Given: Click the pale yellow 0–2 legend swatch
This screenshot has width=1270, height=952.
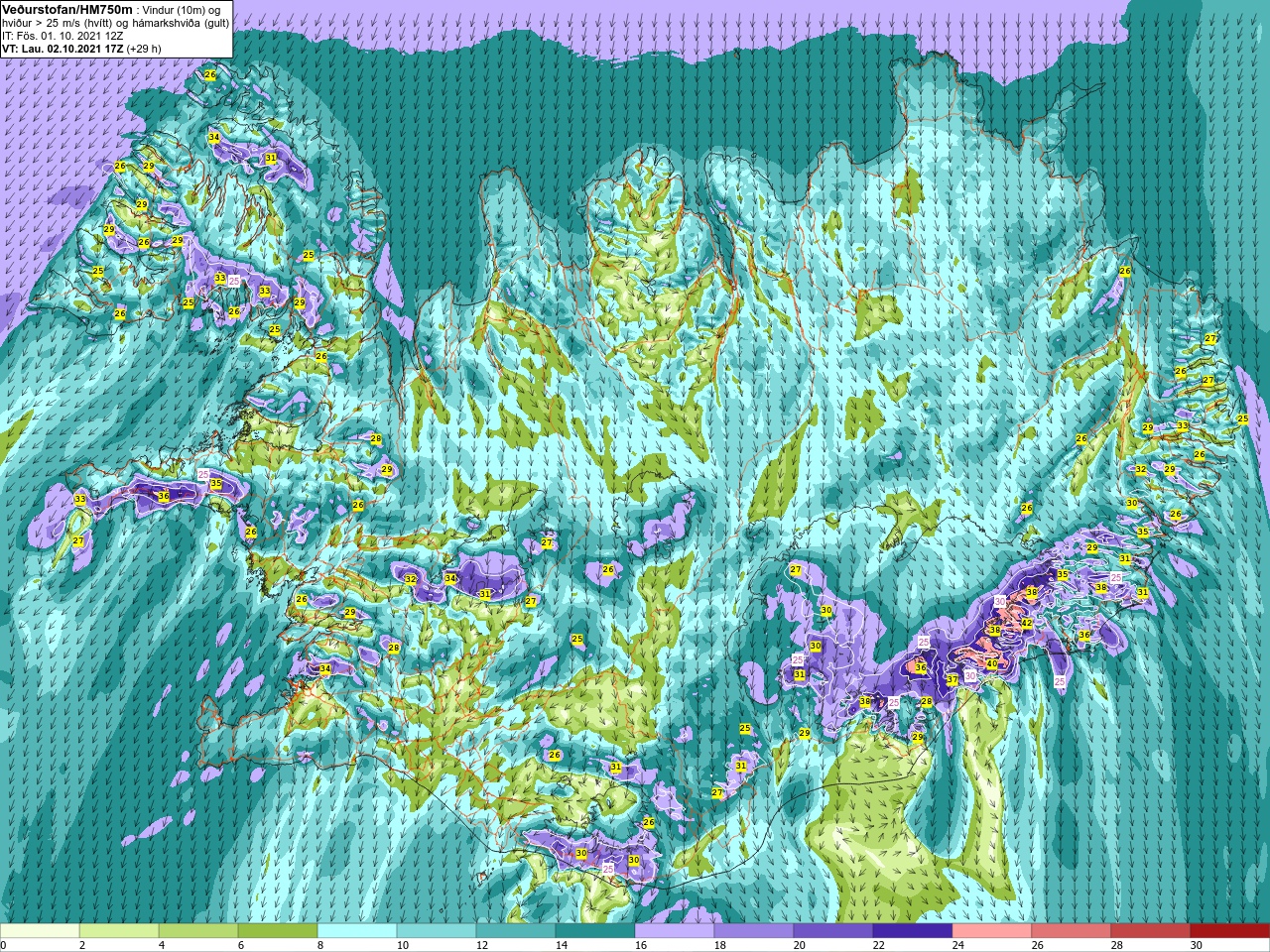Looking at the screenshot, I should coord(40,931).
